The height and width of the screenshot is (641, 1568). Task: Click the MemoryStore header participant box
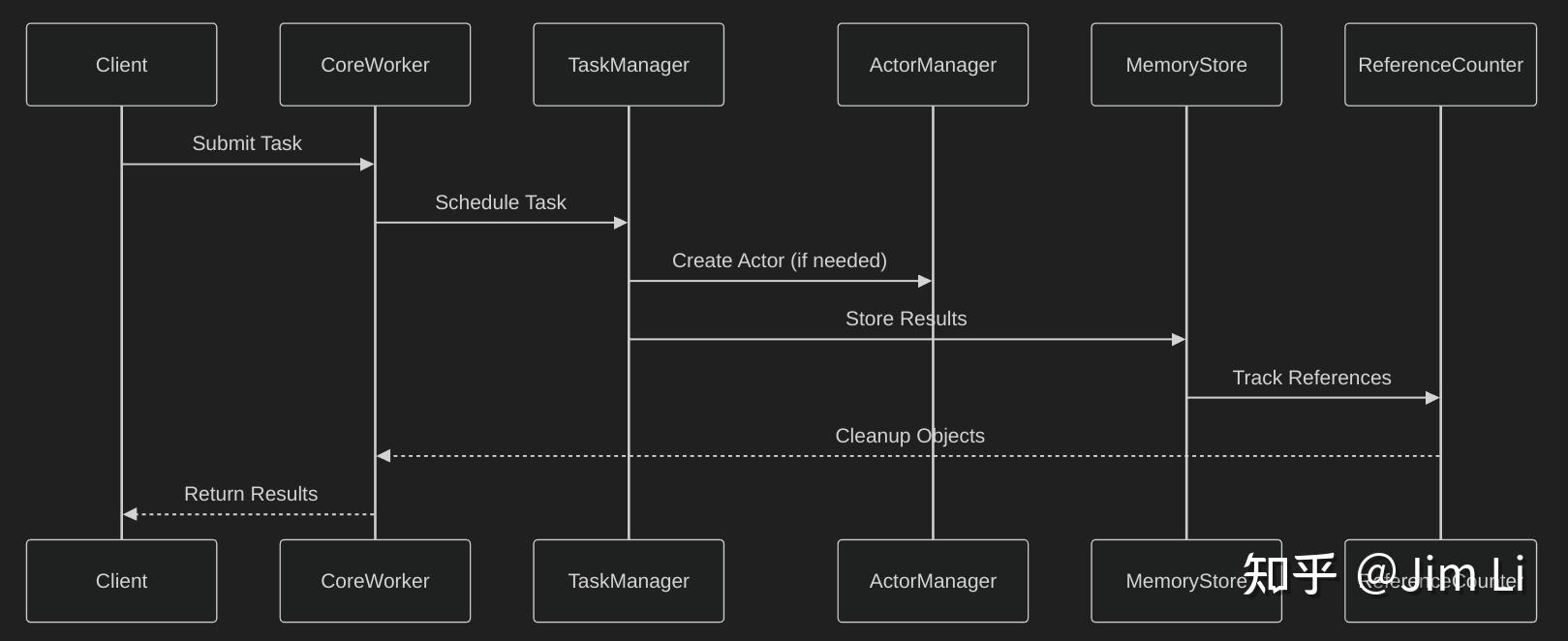[1186, 65]
